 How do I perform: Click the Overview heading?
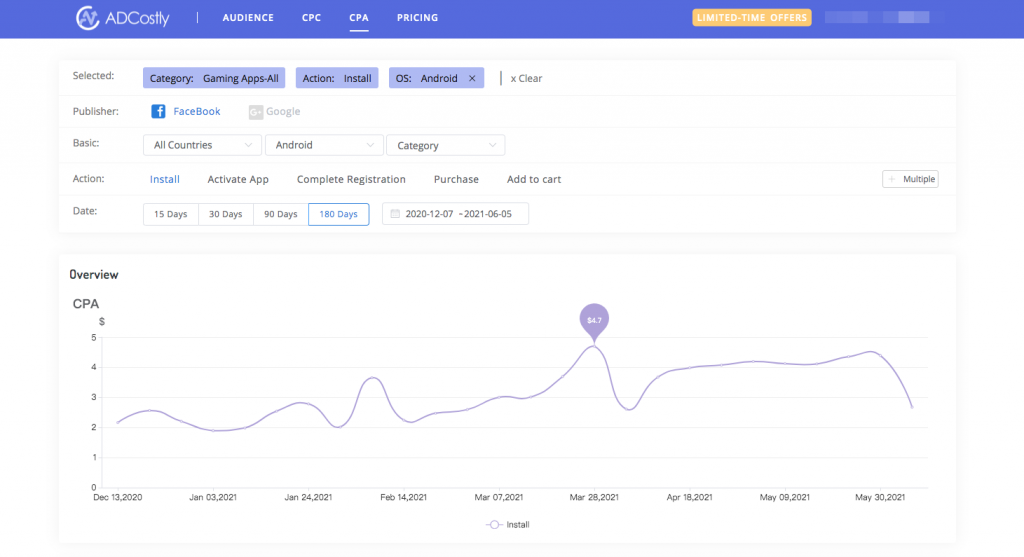pyautogui.click(x=94, y=274)
